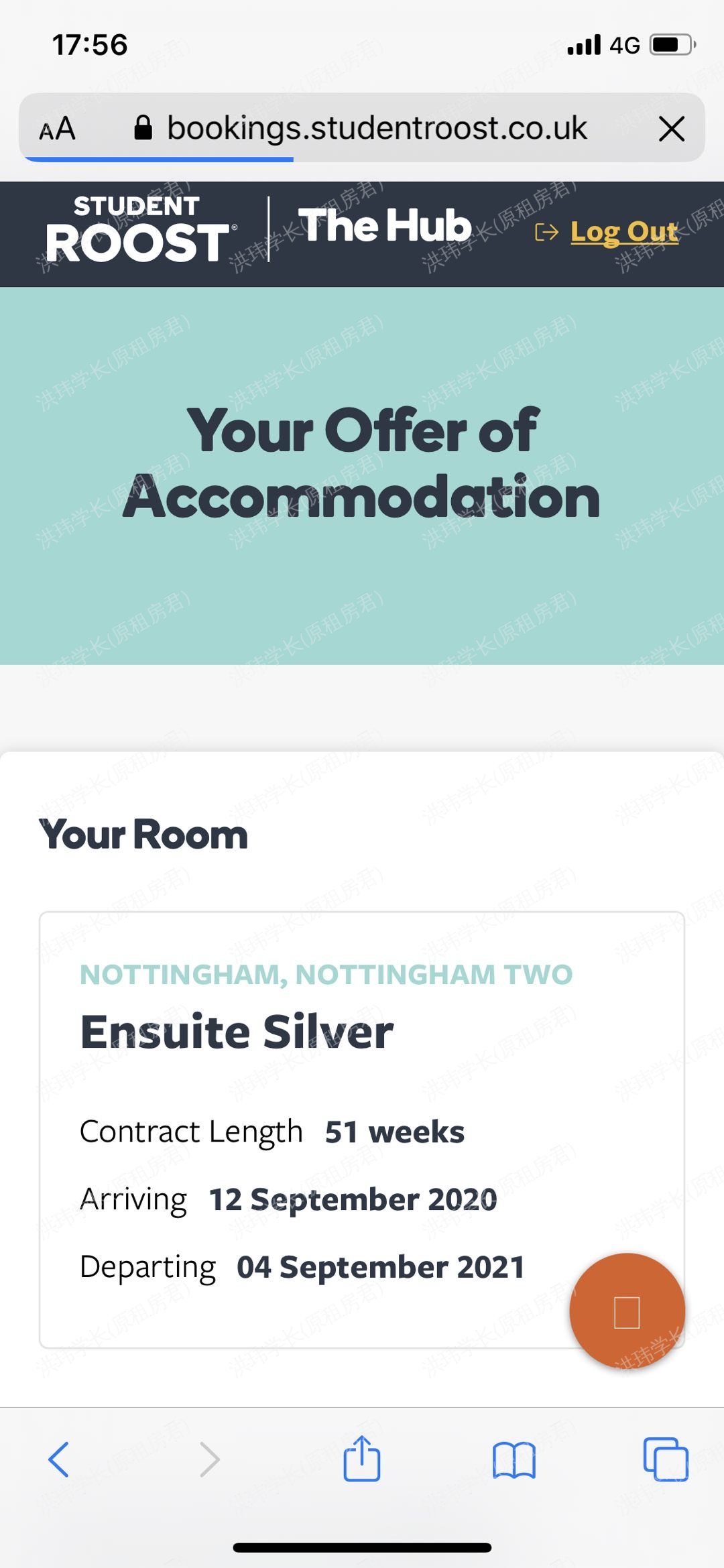Tap the log out arrow icon
The image size is (724, 1568).
pyautogui.click(x=546, y=233)
